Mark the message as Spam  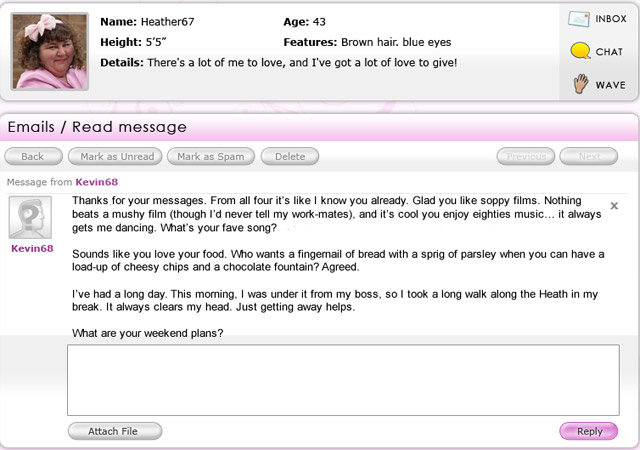click(x=210, y=156)
